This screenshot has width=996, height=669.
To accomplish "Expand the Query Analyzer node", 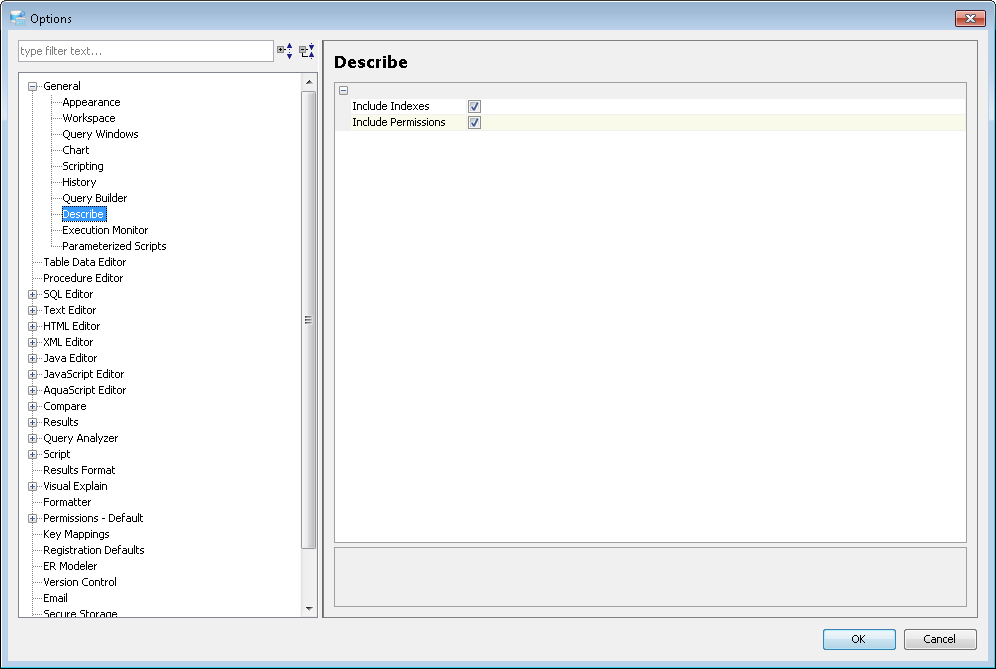I will click(x=32, y=438).
